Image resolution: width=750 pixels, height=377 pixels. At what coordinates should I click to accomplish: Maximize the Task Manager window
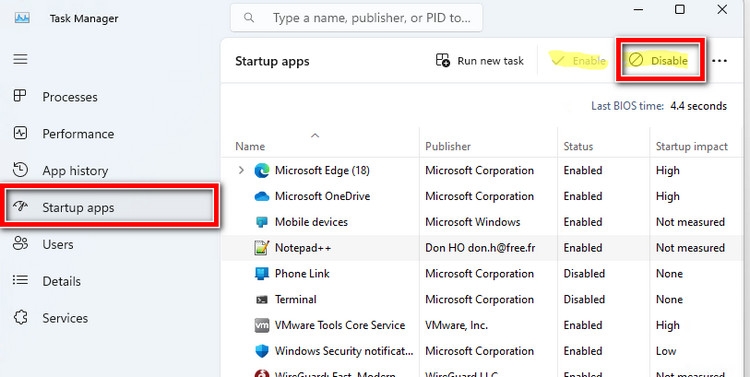click(x=680, y=10)
